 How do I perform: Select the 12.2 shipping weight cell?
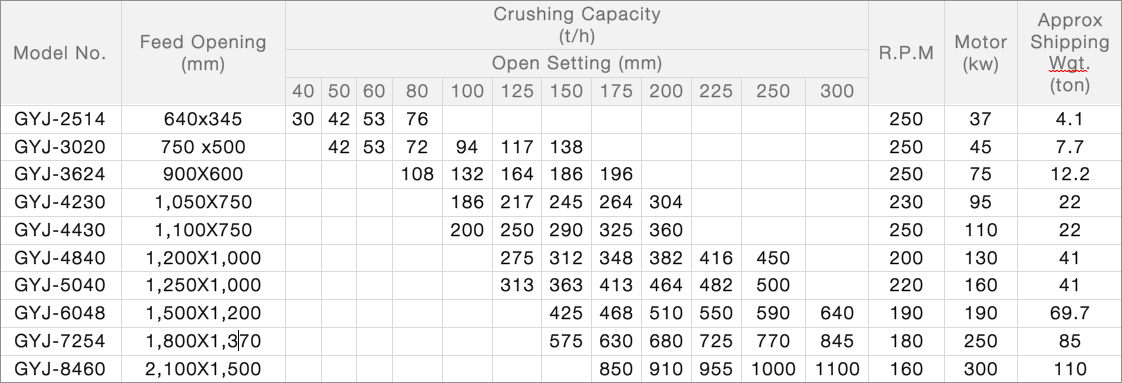1069,175
